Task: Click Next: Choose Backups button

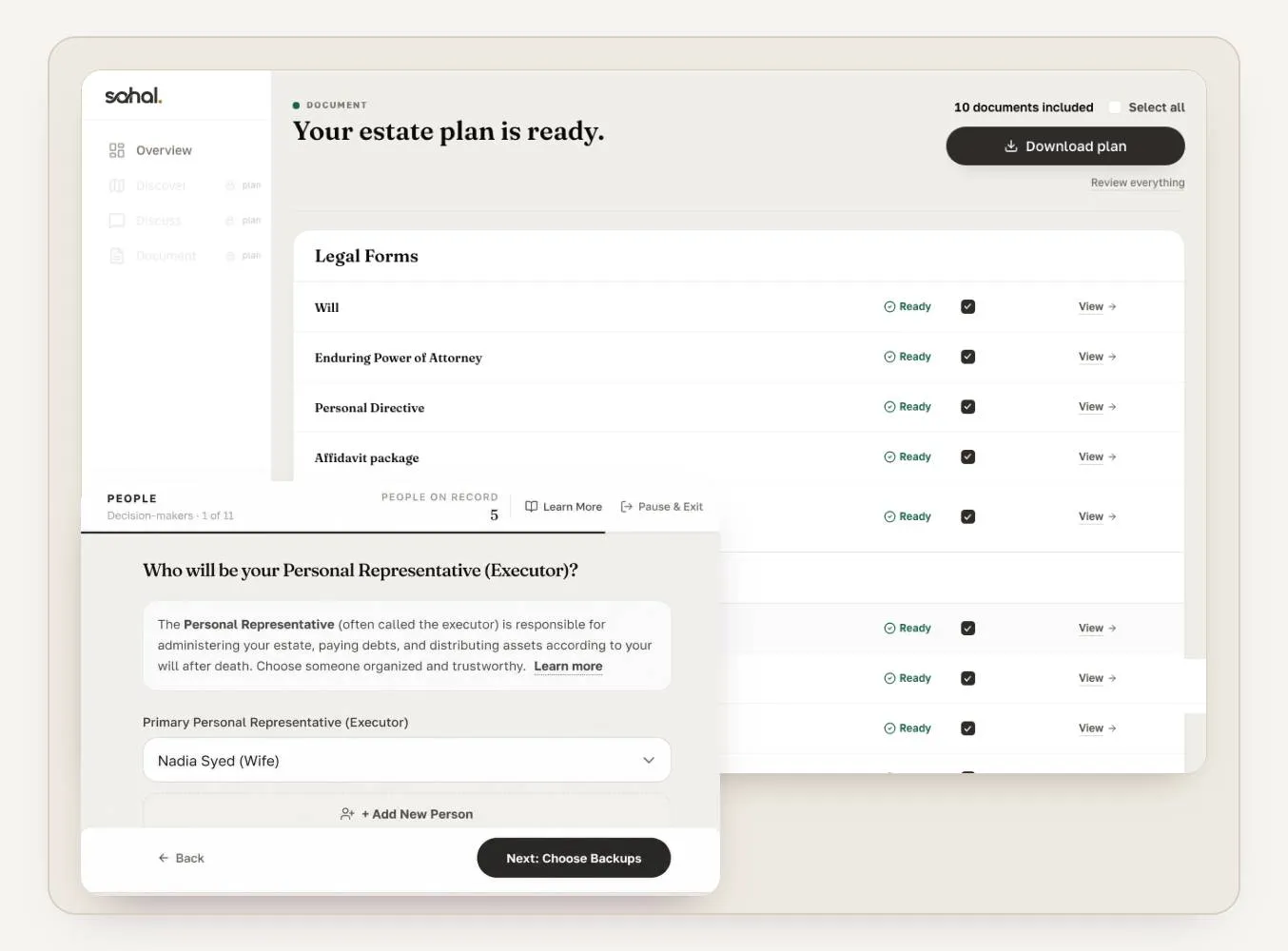Action: pos(574,858)
